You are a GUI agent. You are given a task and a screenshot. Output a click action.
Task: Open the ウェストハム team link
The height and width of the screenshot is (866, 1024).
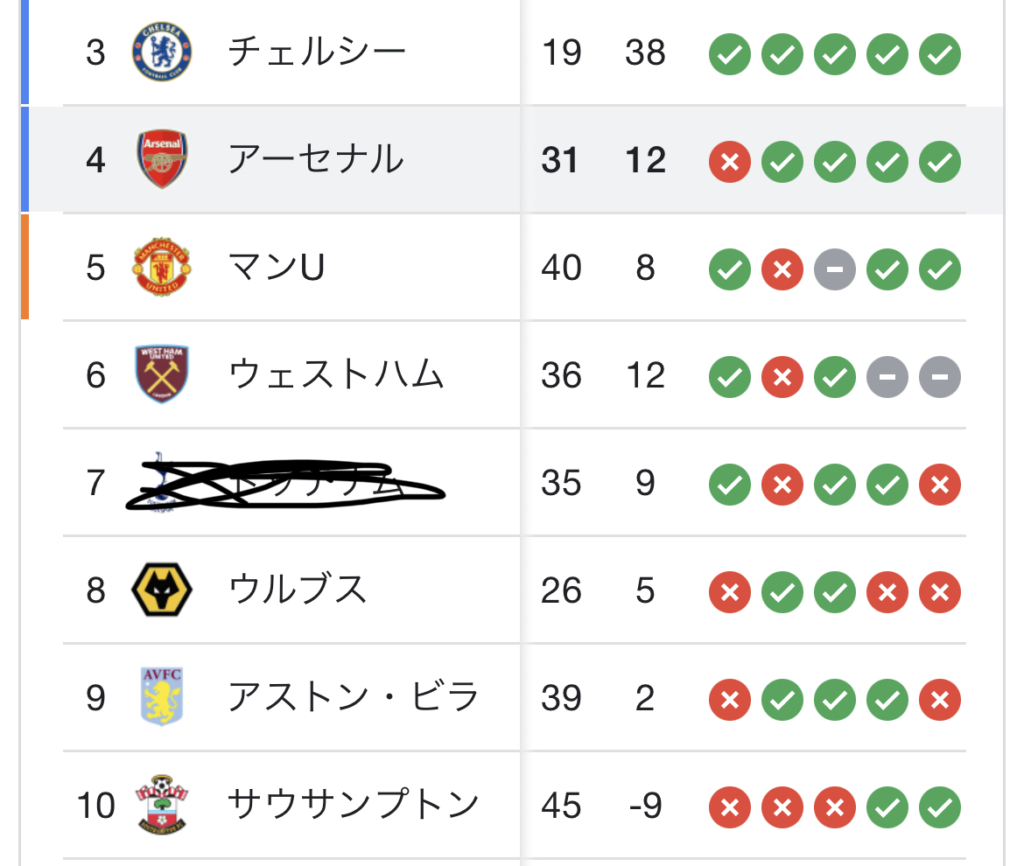(336, 374)
